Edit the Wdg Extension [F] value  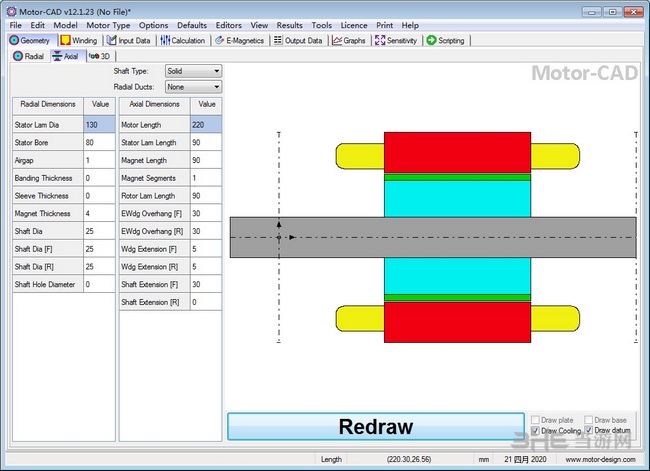point(206,249)
